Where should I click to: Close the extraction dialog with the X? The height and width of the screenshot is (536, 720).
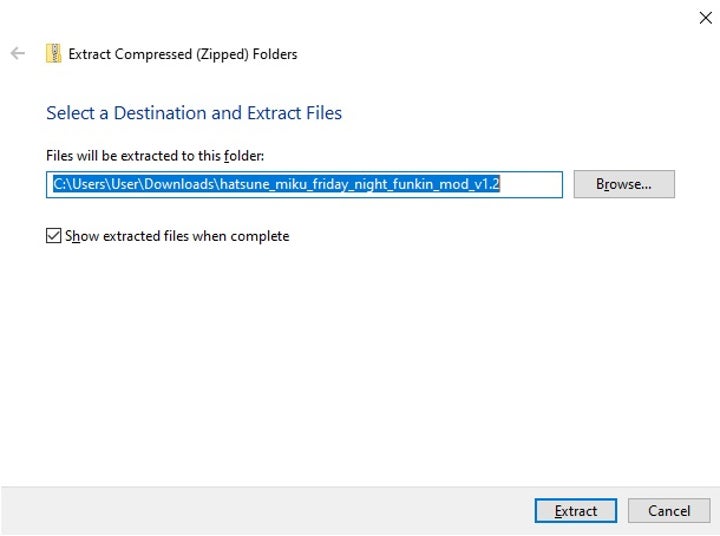(704, 17)
